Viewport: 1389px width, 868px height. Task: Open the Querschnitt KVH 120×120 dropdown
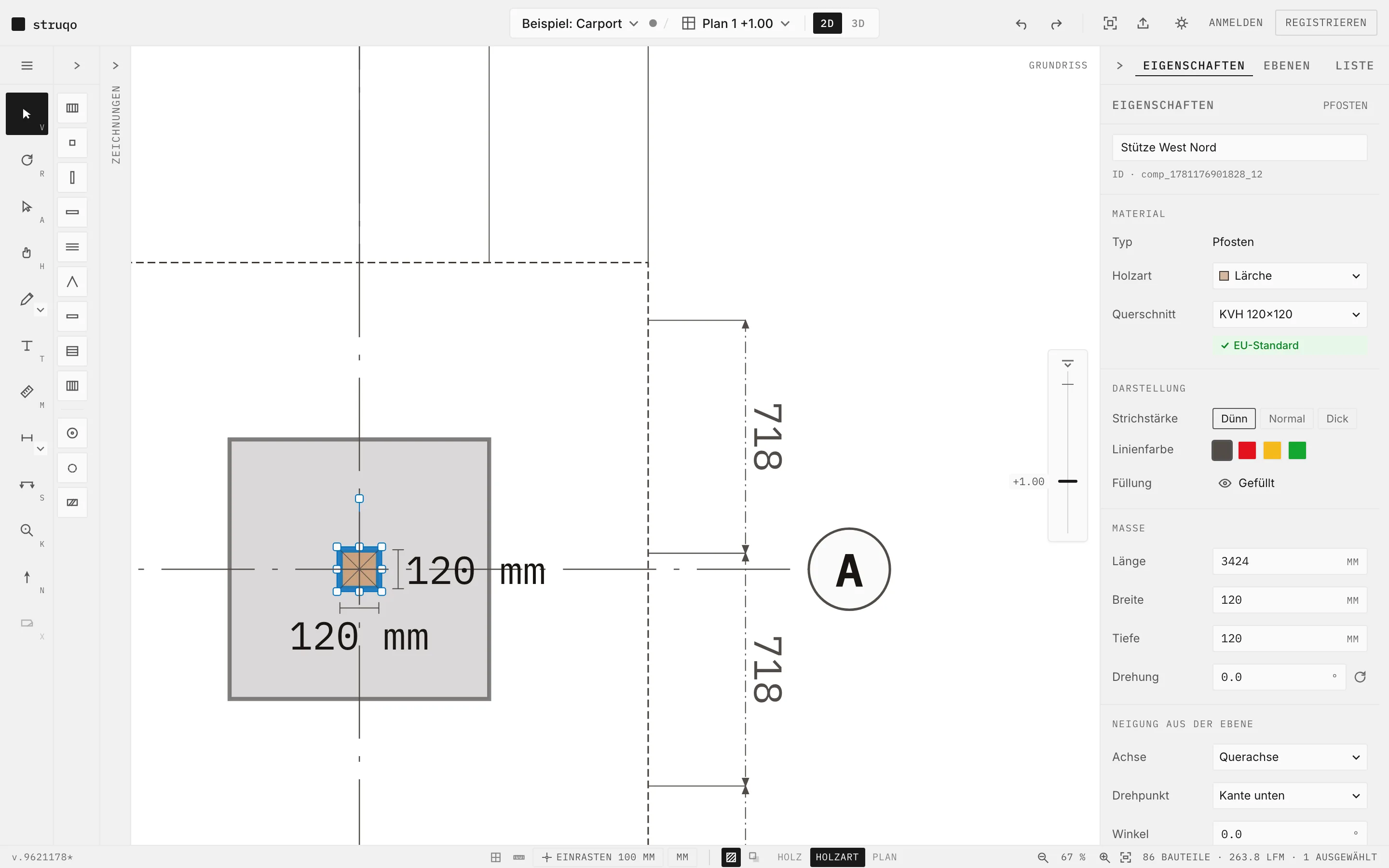point(1290,314)
